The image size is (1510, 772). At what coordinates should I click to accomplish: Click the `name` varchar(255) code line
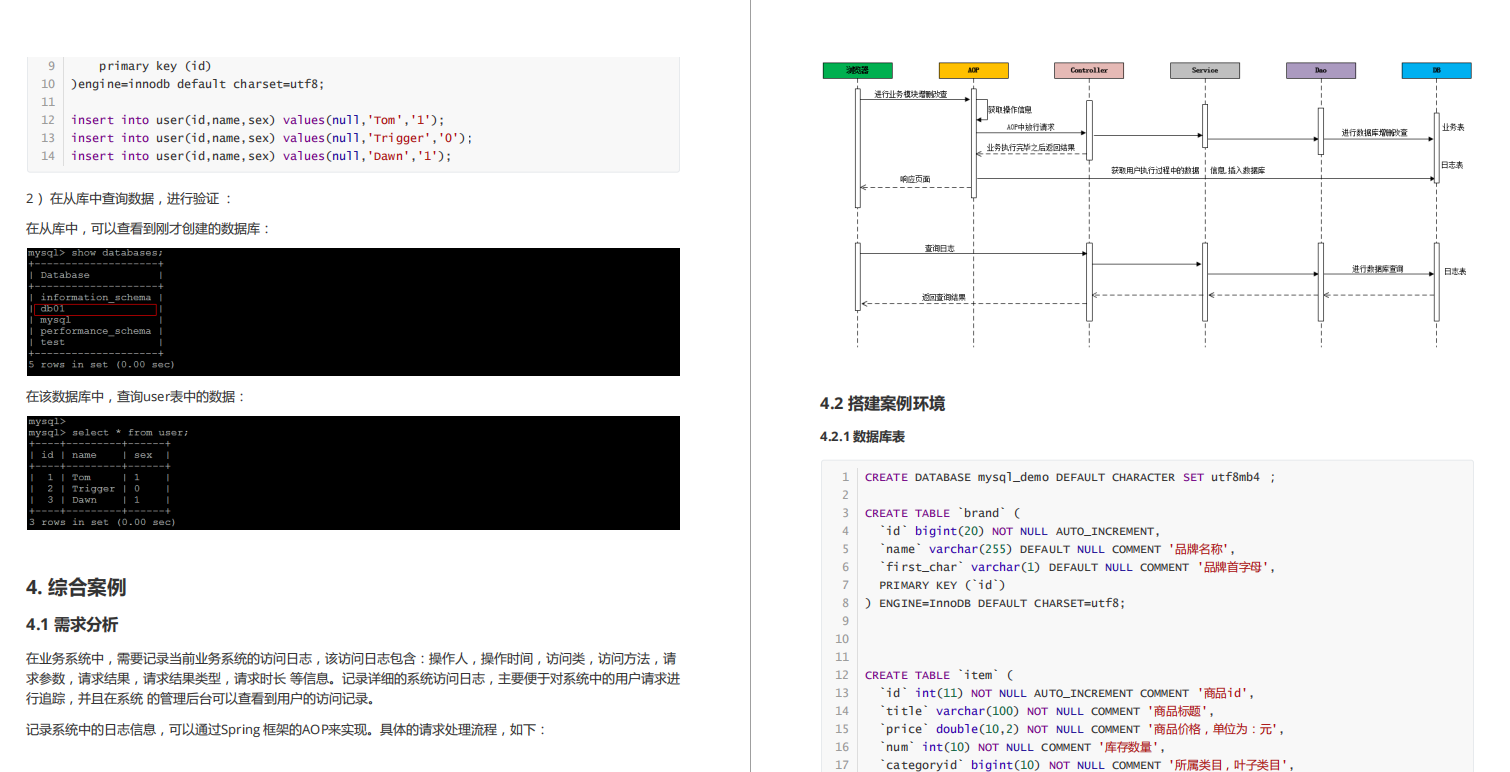pyautogui.click(x=1058, y=549)
